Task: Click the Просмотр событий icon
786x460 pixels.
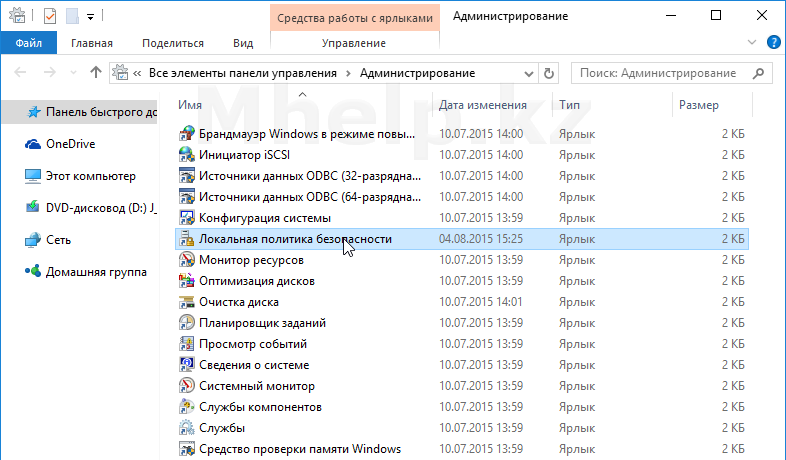Action: (x=186, y=344)
